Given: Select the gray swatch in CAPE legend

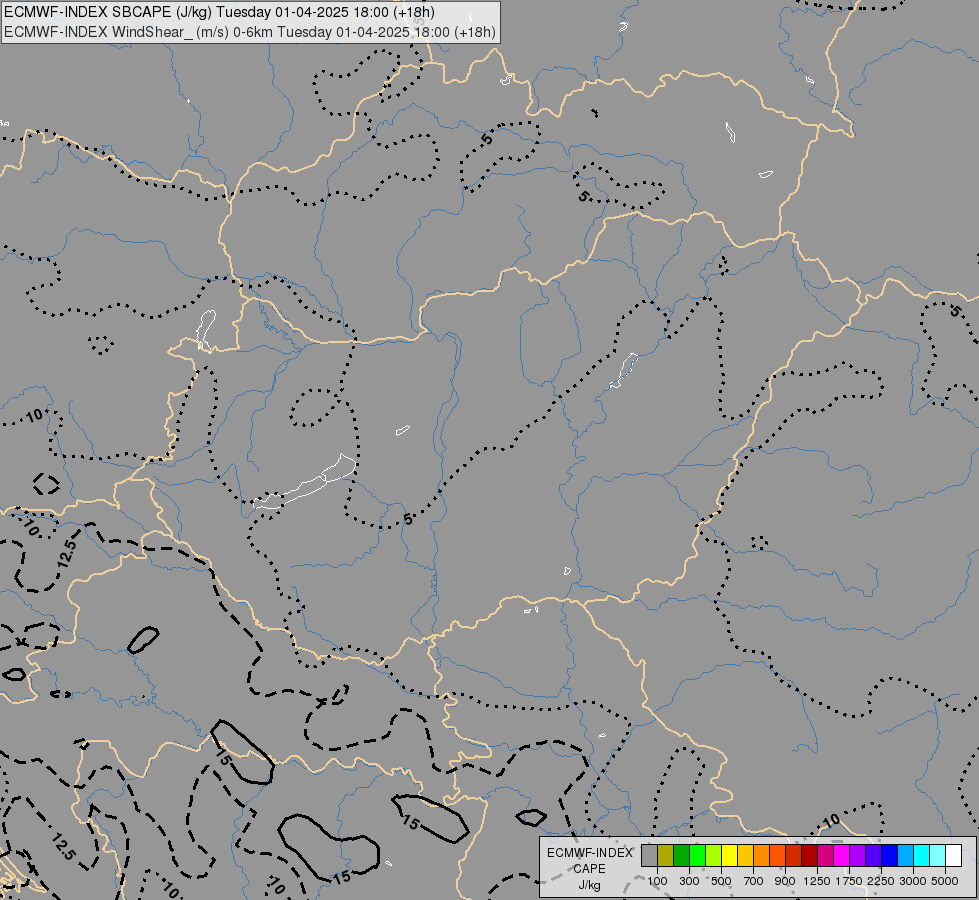Looking at the screenshot, I should (649, 856).
